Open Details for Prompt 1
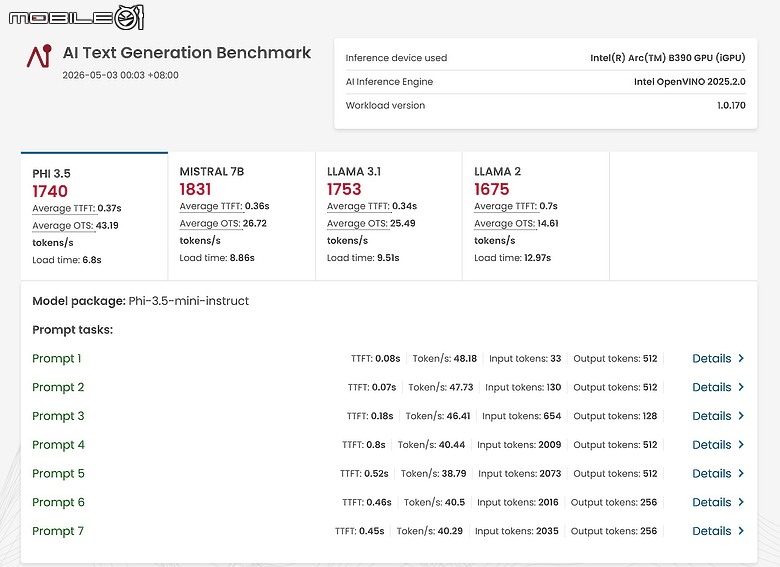 [x=718, y=359]
